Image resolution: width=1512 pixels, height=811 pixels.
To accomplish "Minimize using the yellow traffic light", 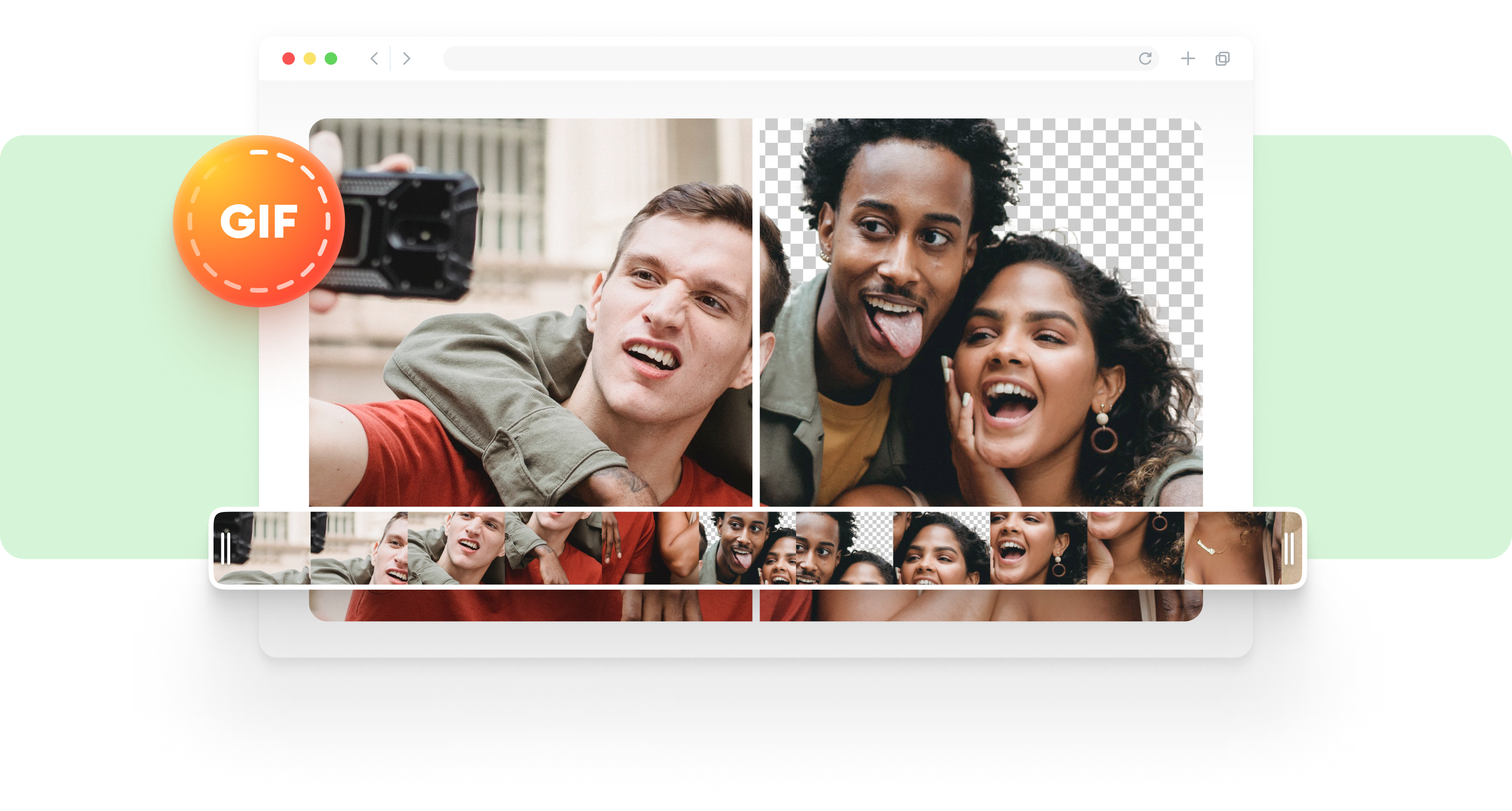I will click(310, 58).
